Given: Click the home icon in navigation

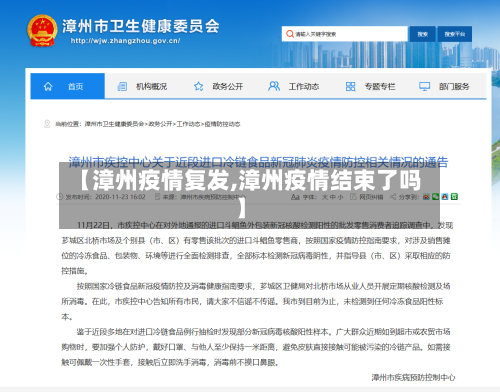Looking at the screenshot, I should pos(48,87).
